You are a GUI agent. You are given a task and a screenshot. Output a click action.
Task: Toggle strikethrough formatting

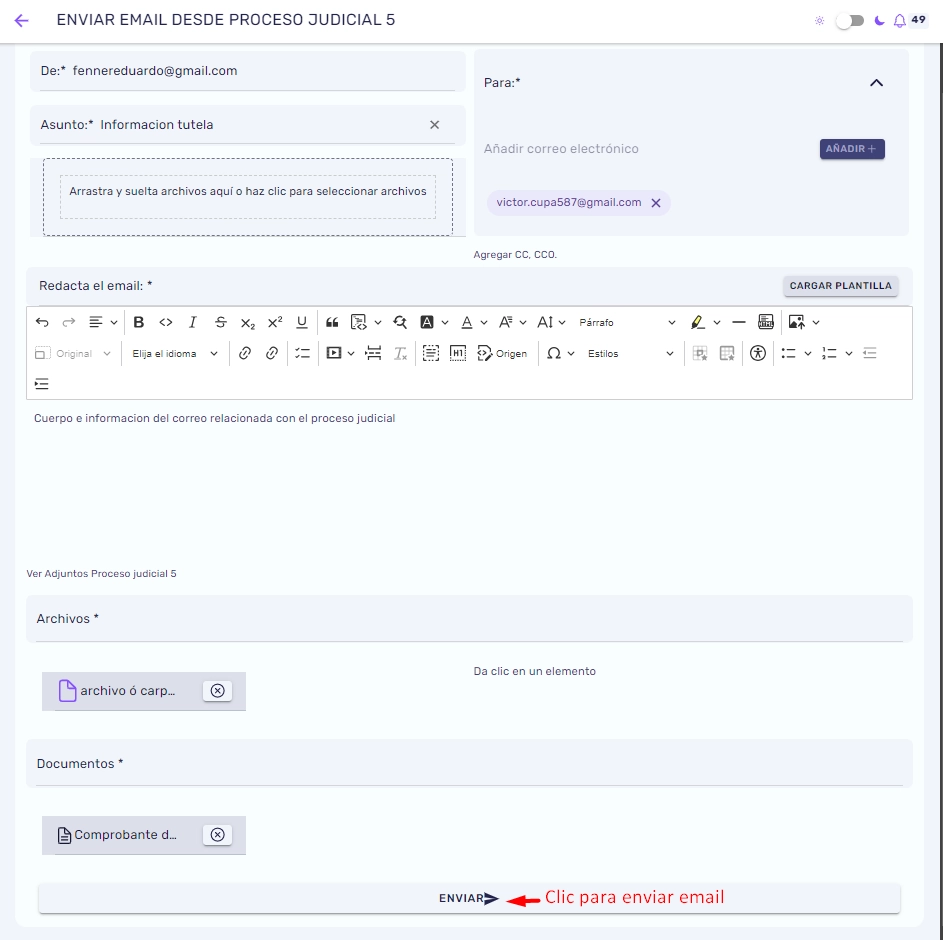tap(220, 322)
